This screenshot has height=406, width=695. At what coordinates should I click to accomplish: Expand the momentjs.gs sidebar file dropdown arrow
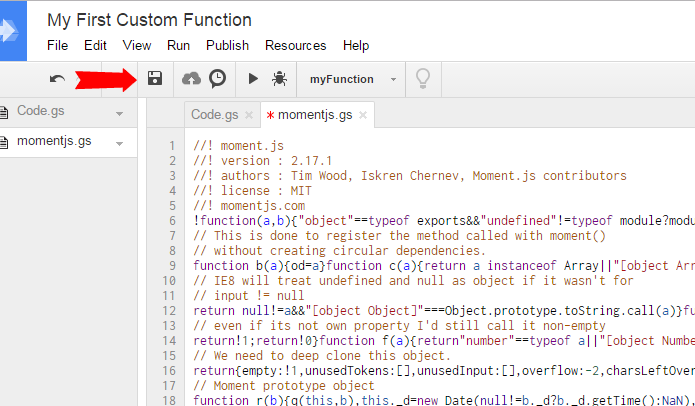(120, 141)
